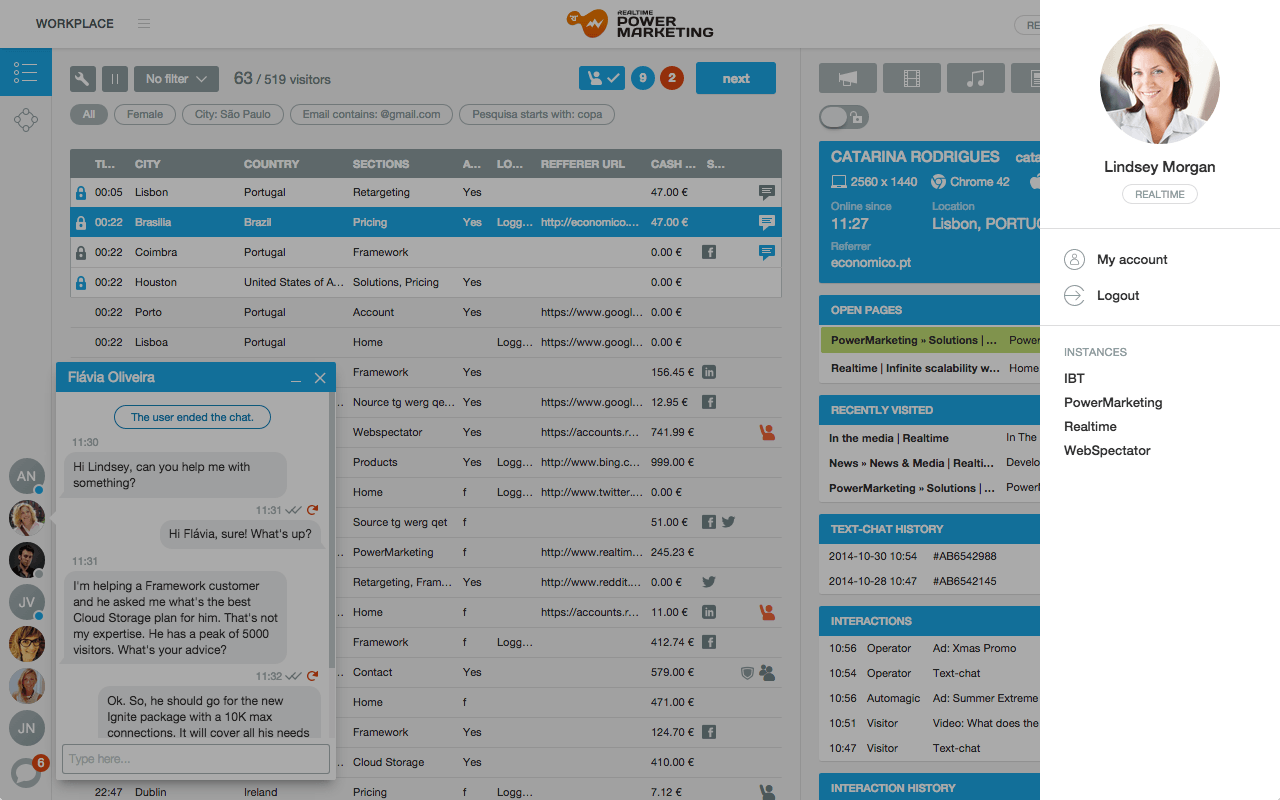Click the blue 9 counter badge
Screen dimensions: 1280x800
point(642,78)
